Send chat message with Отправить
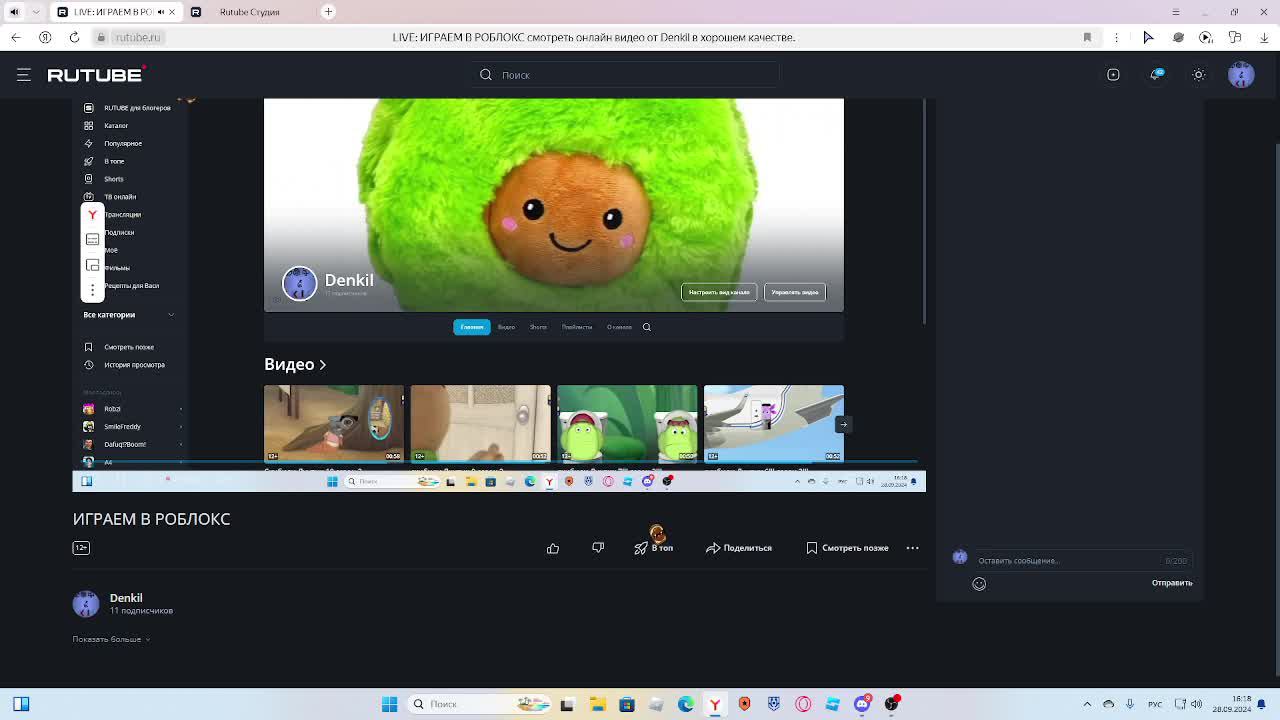 (x=1172, y=583)
